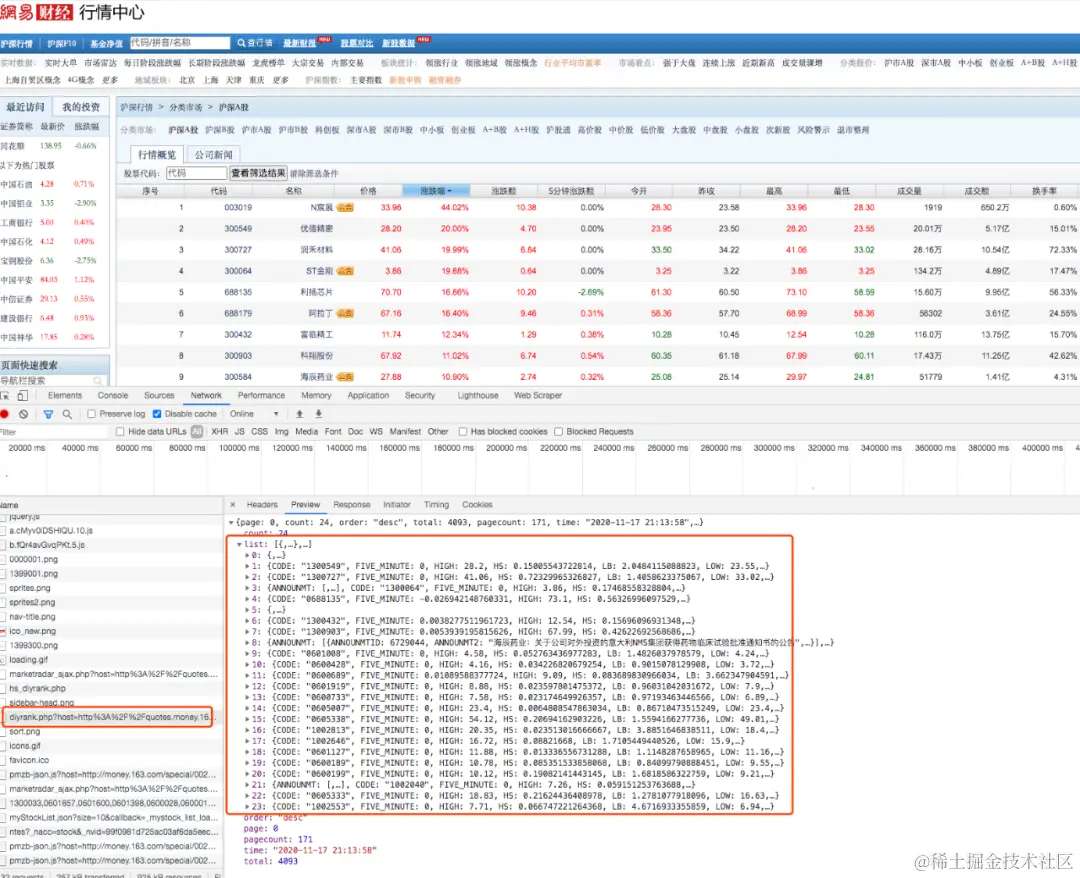Toggle the blue filter funnel icon

pyautogui.click(x=48, y=414)
